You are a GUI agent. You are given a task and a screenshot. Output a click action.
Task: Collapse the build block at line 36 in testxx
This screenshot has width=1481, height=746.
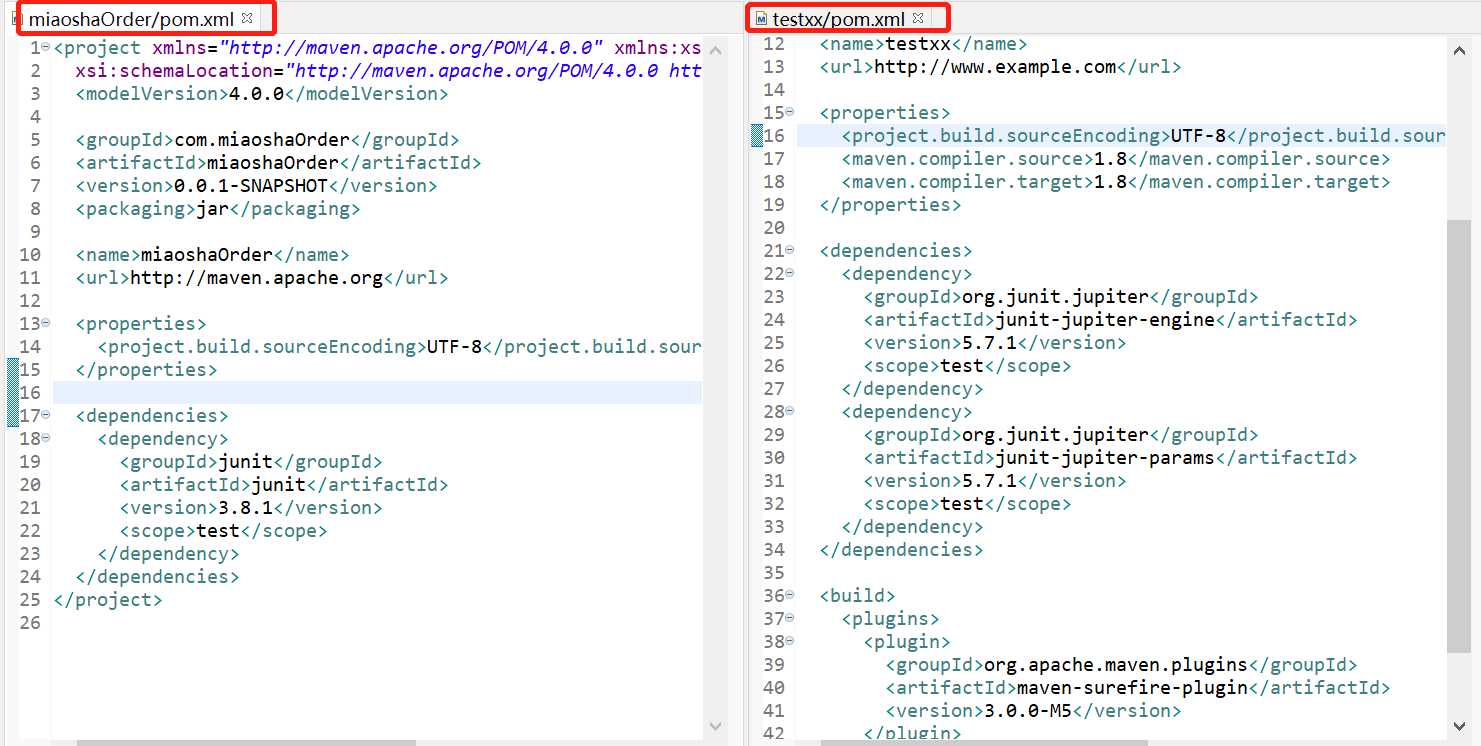click(790, 594)
